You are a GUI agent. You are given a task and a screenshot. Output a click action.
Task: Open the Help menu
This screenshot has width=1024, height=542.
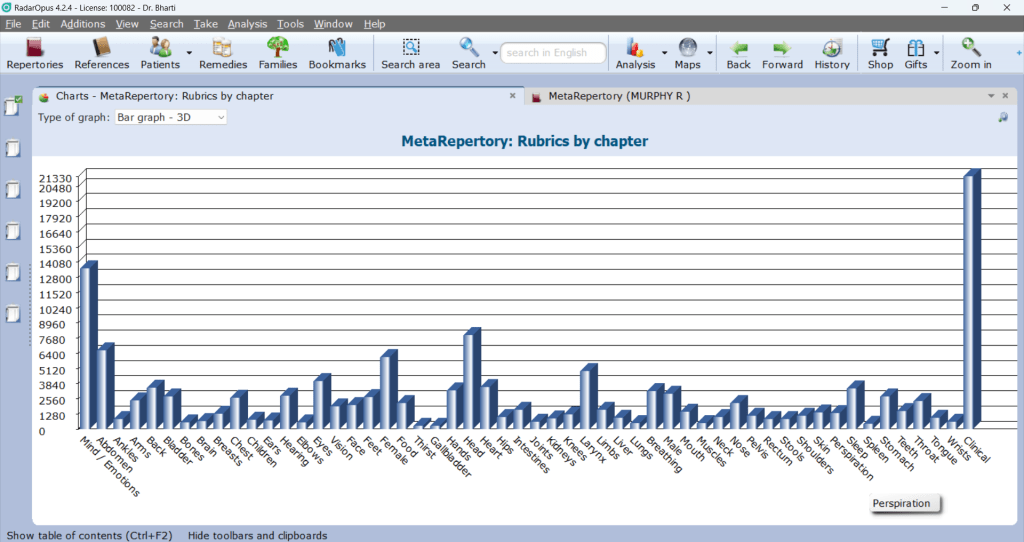coord(374,24)
